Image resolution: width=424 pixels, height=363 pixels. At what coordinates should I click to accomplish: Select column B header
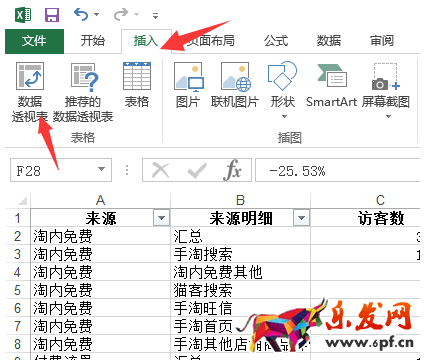click(x=240, y=200)
